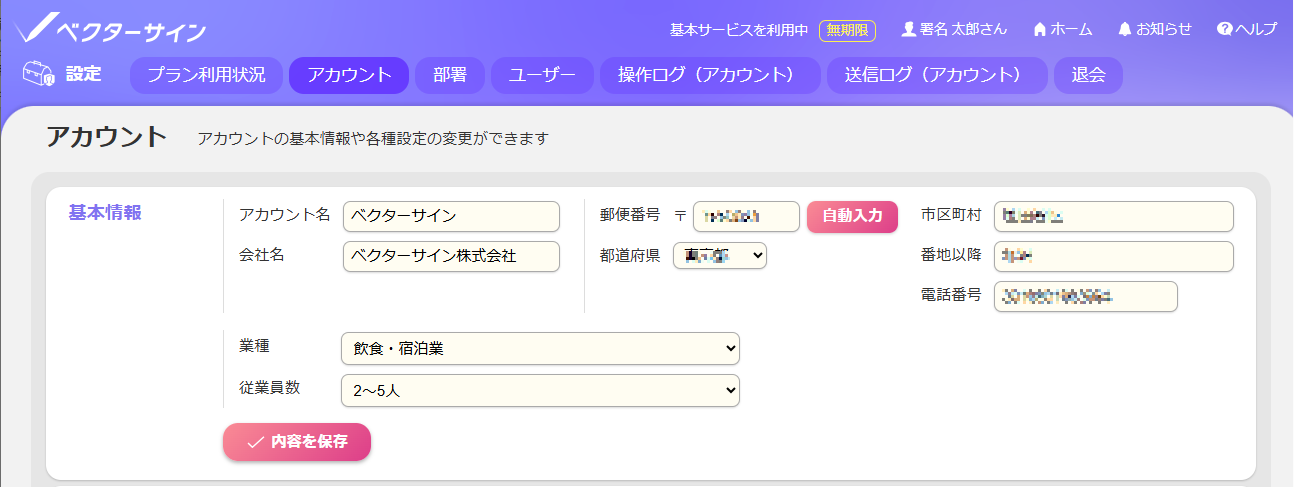This screenshot has width=1294, height=487.
Task: Click the 署名 太郎さん user name
Action: (963, 30)
